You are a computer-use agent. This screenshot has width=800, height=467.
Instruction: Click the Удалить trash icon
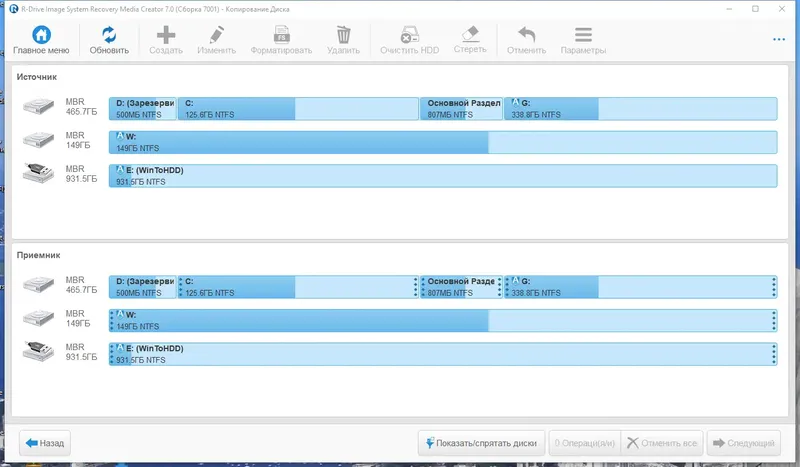click(343, 35)
